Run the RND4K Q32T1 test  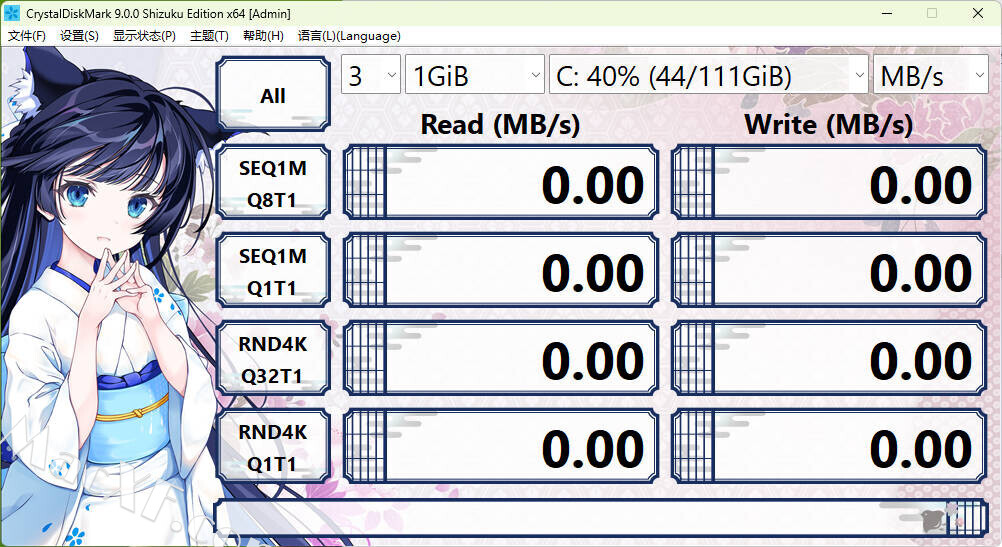(x=273, y=359)
